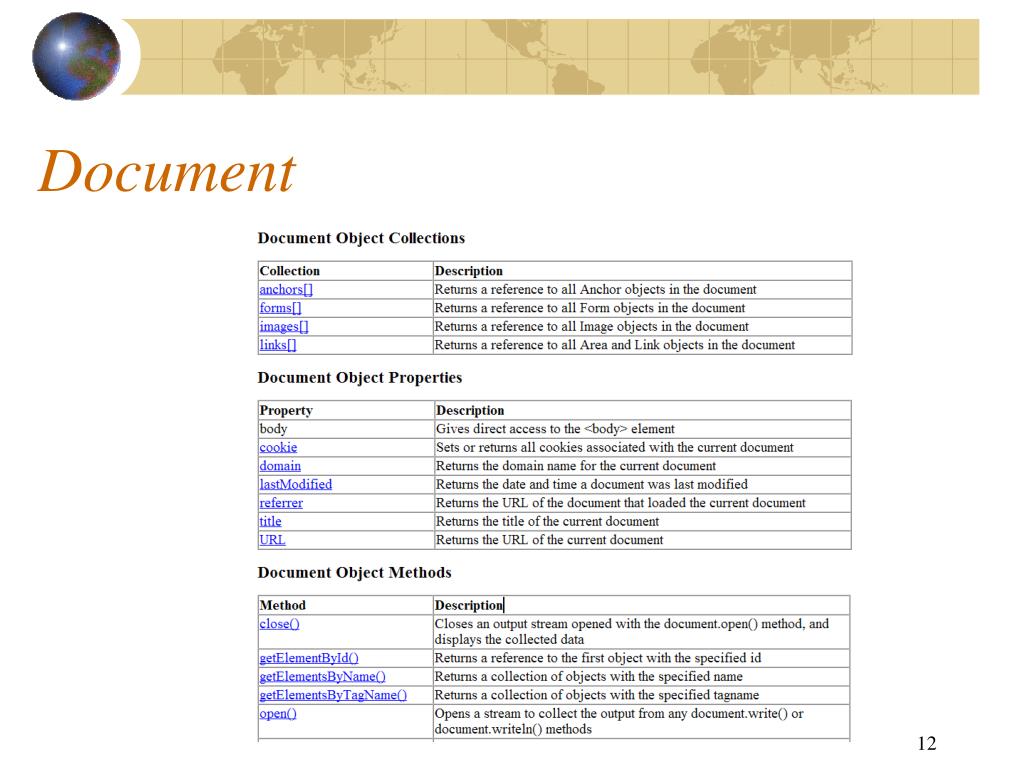Follow the referrer property link
This screenshot has width=1024, height=768.
281,503
